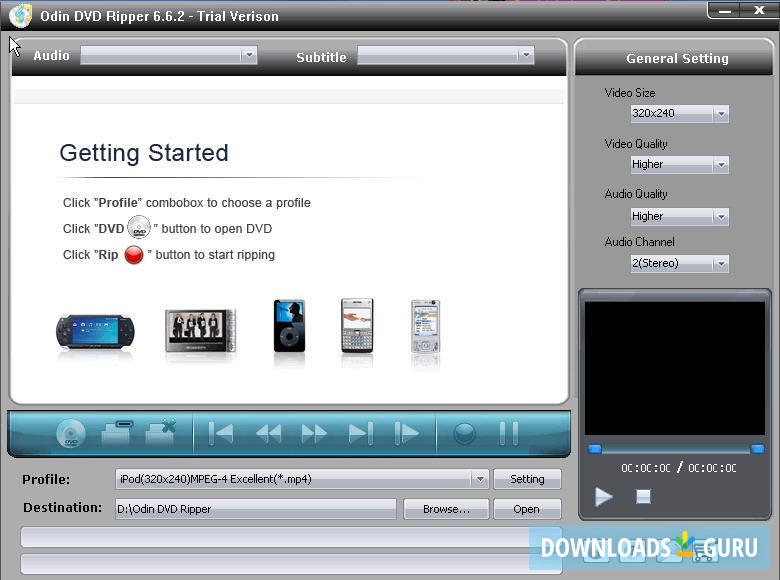Start ripping with the round Rip button
Viewport: 780px width, 580px height.
[x=465, y=433]
